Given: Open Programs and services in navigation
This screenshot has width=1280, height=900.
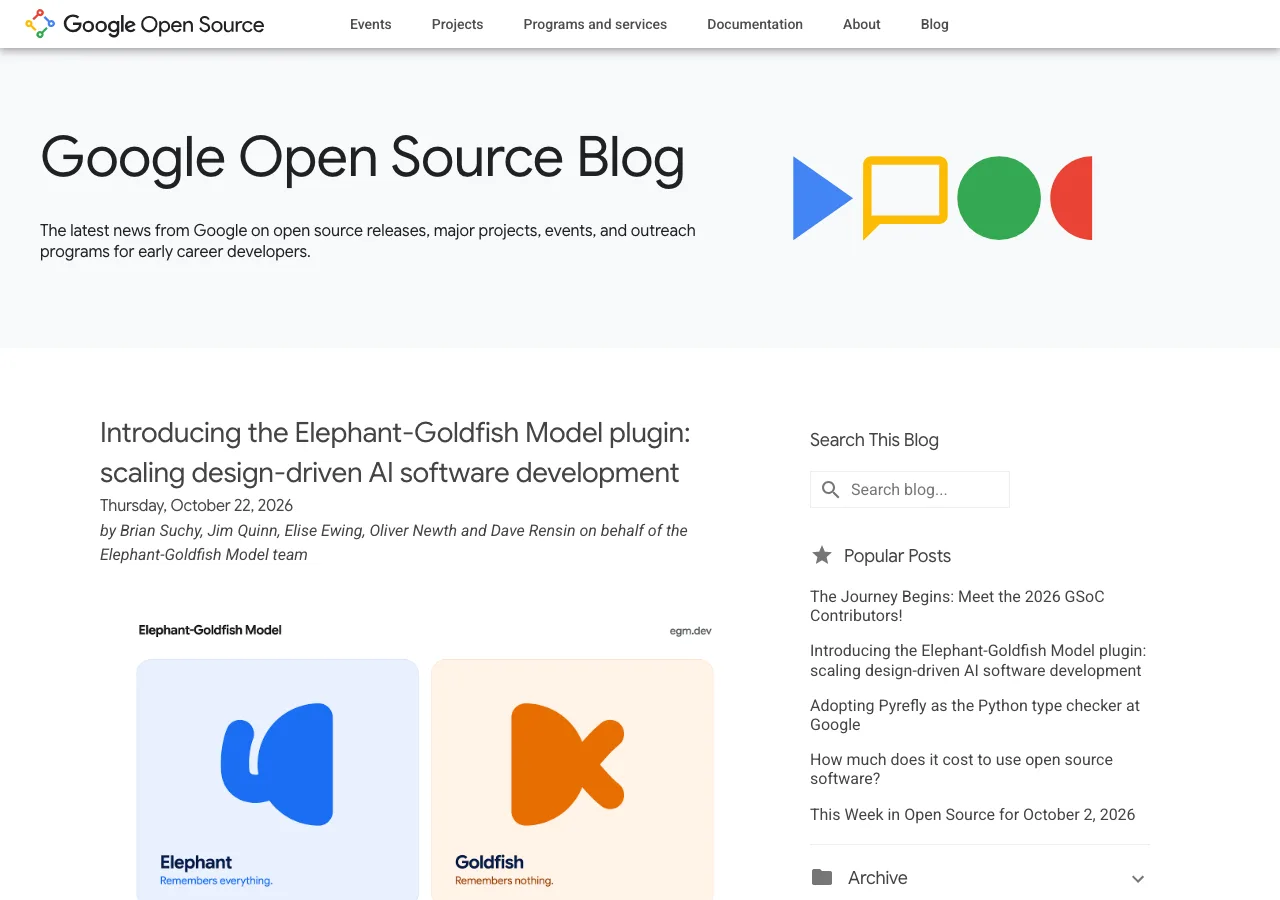Looking at the screenshot, I should pos(595,24).
